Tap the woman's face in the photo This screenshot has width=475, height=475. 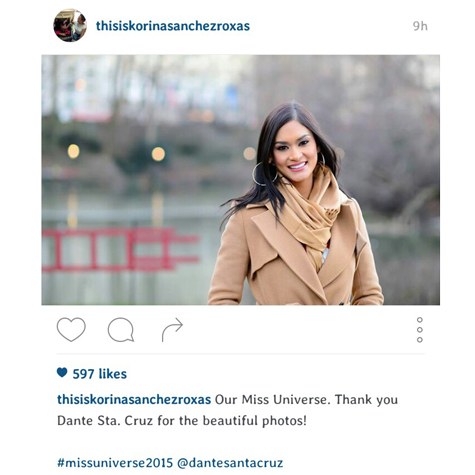point(295,150)
